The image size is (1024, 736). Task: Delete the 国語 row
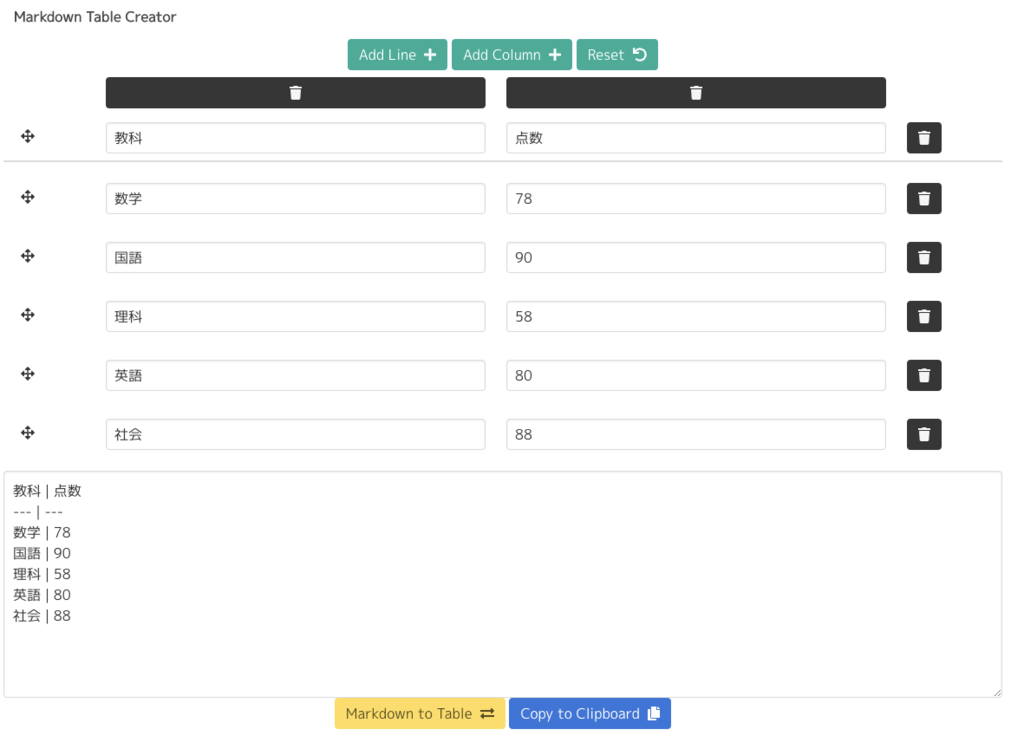coord(923,257)
